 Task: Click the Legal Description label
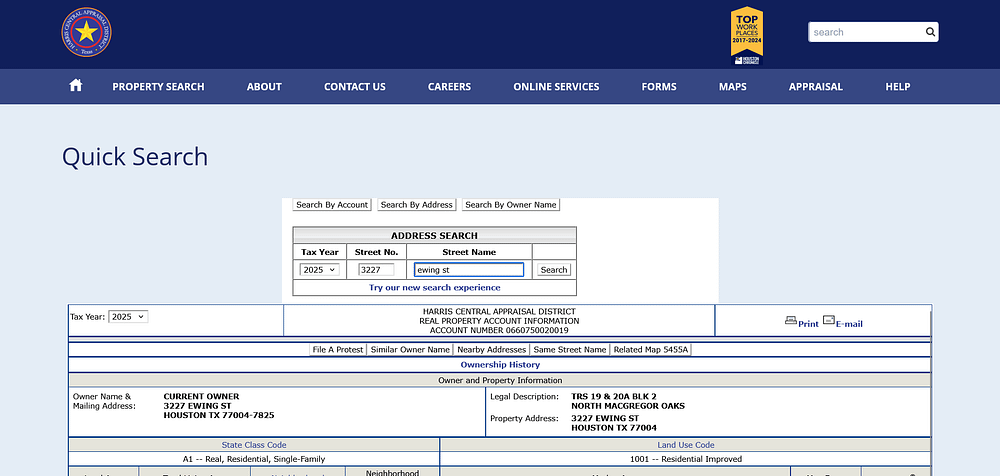tap(524, 397)
